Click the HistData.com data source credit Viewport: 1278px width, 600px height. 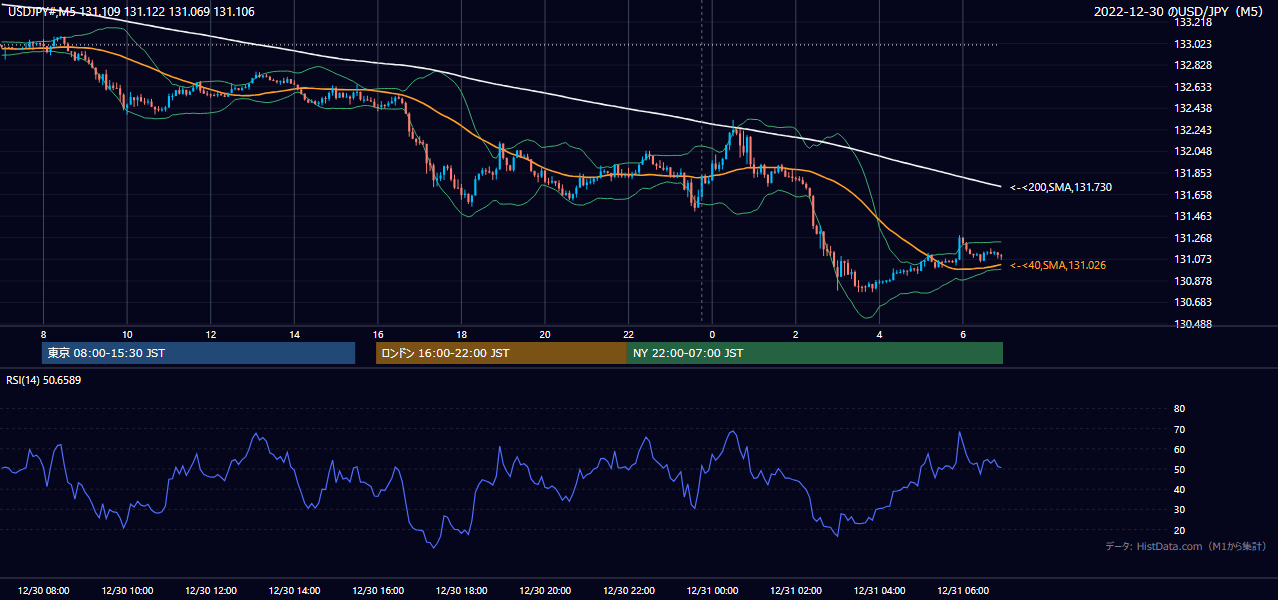[1186, 546]
